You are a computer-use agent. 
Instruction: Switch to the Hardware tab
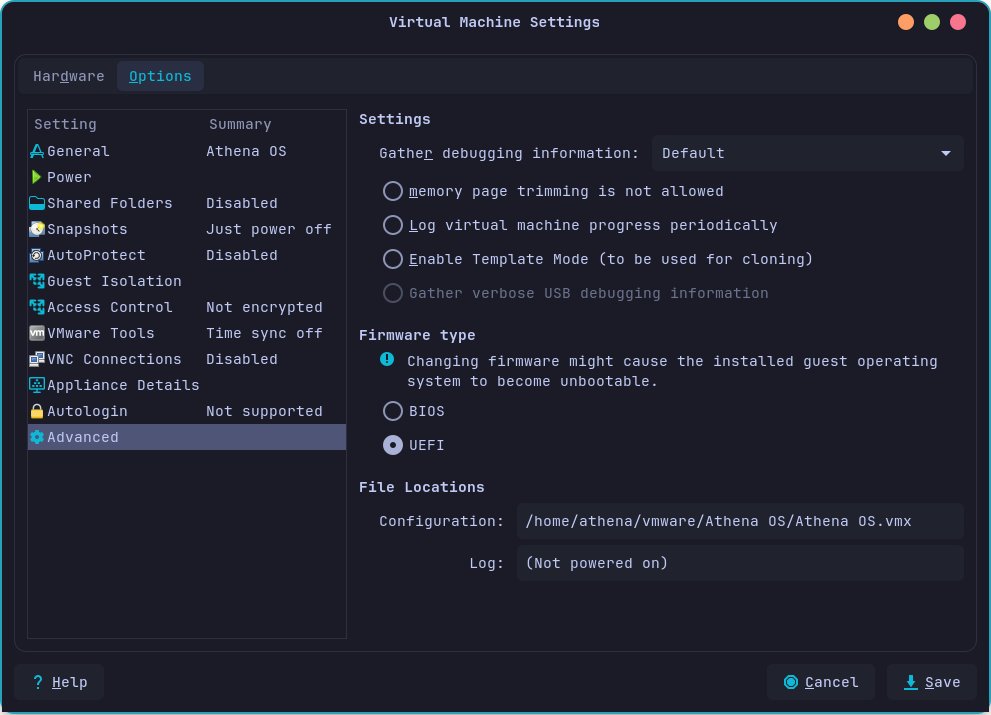(x=68, y=76)
